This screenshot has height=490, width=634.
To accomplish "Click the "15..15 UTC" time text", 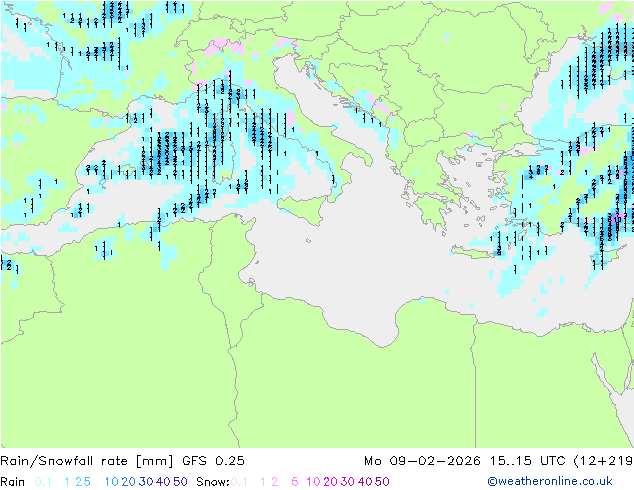I will point(527,461).
